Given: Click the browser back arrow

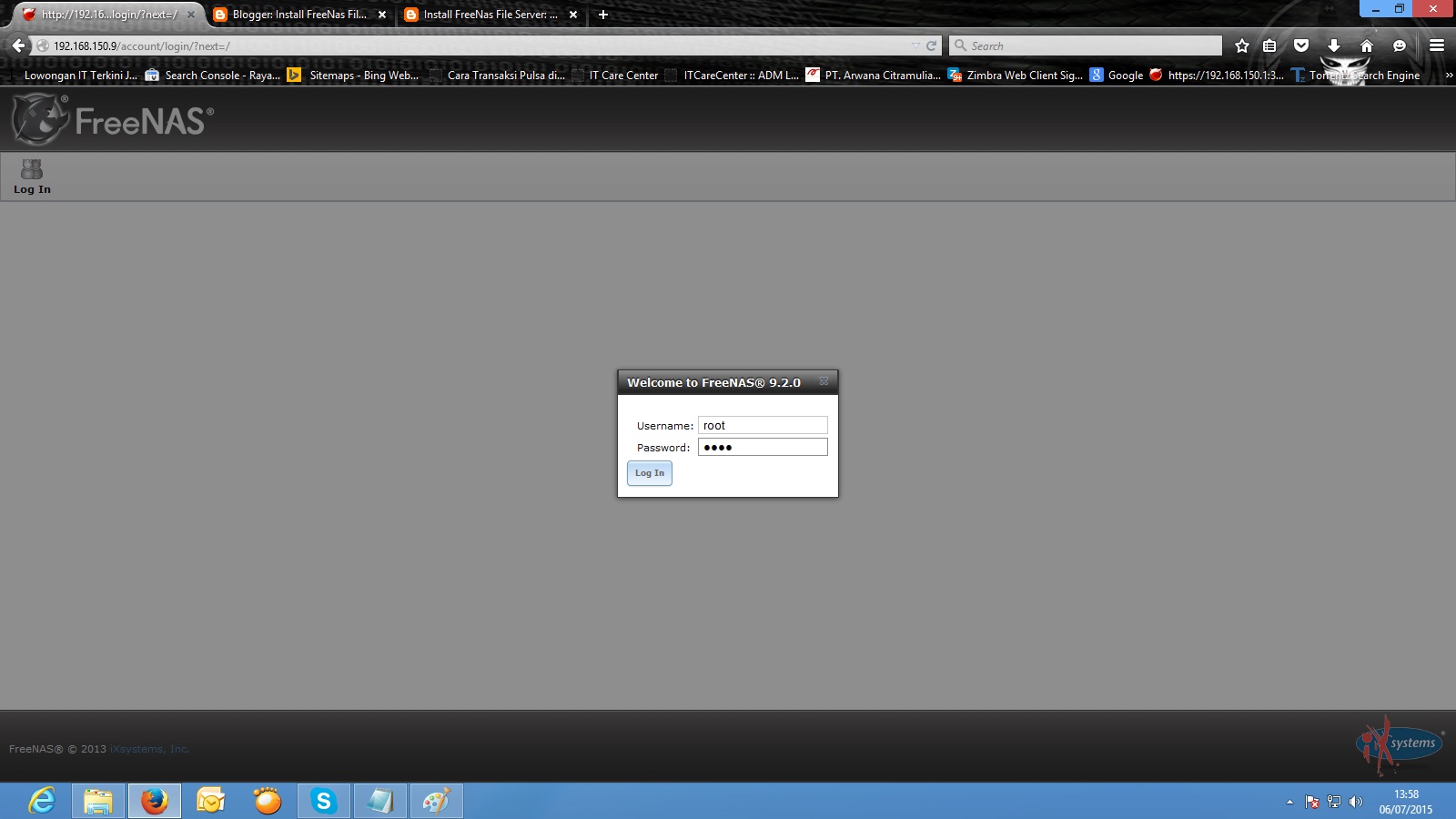Looking at the screenshot, I should coord(18,45).
